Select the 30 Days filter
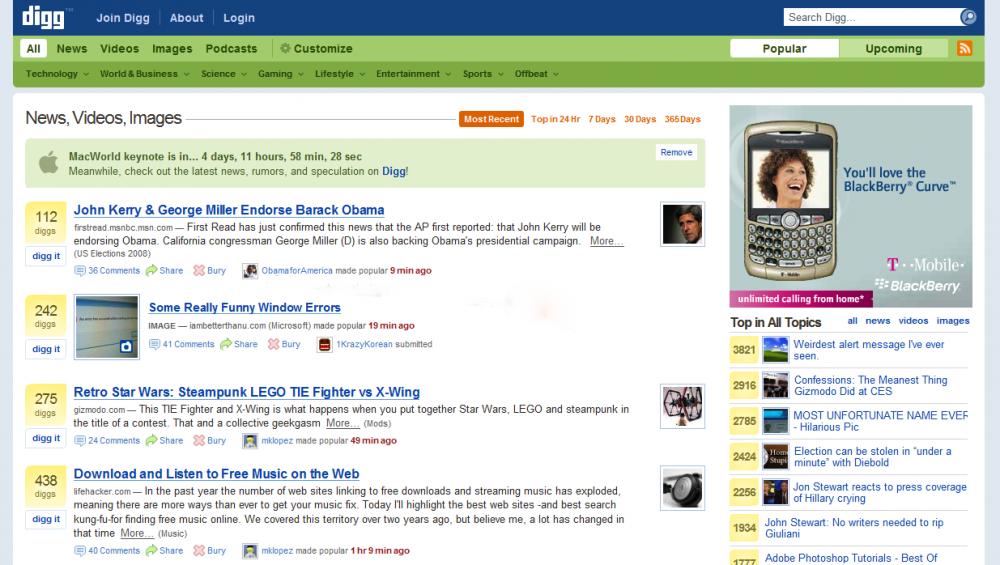 (x=640, y=119)
